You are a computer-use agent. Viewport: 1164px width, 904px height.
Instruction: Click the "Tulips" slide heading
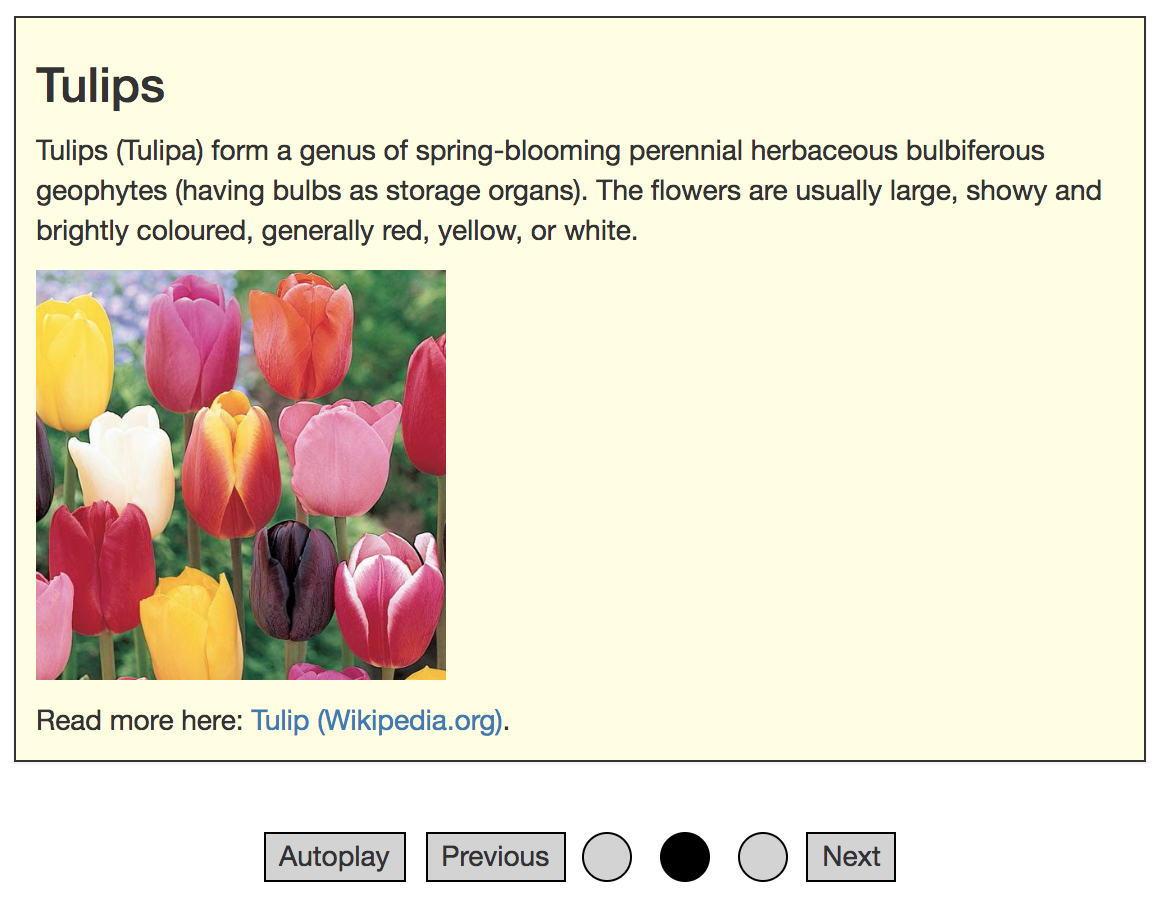click(x=101, y=86)
